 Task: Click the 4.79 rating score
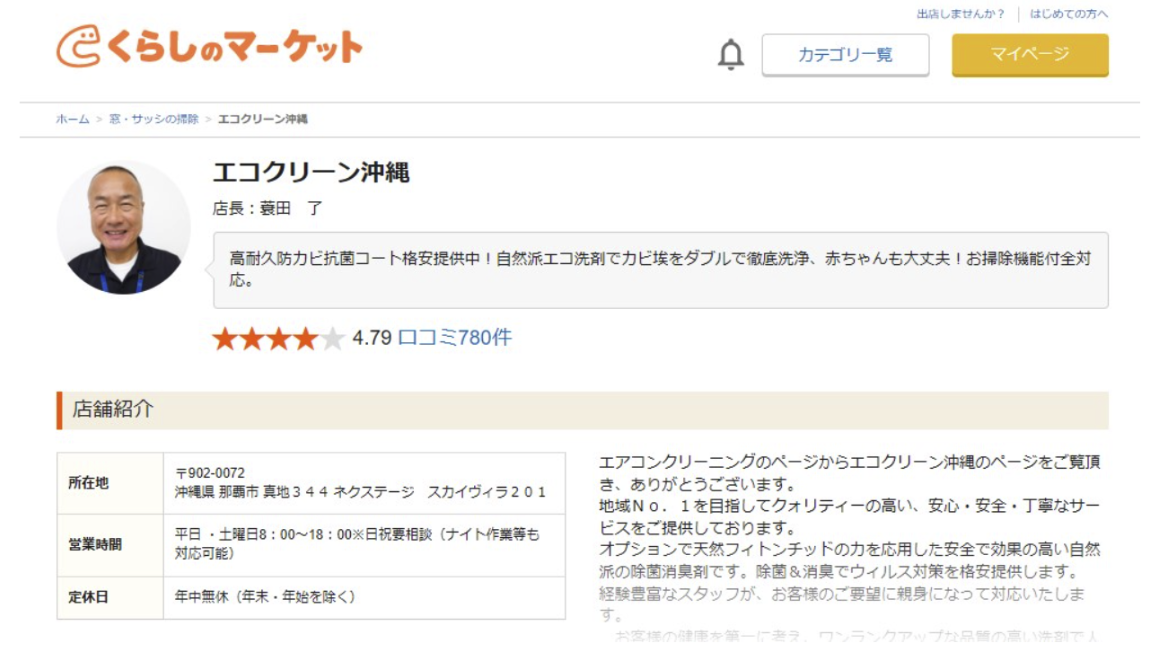[372, 338]
